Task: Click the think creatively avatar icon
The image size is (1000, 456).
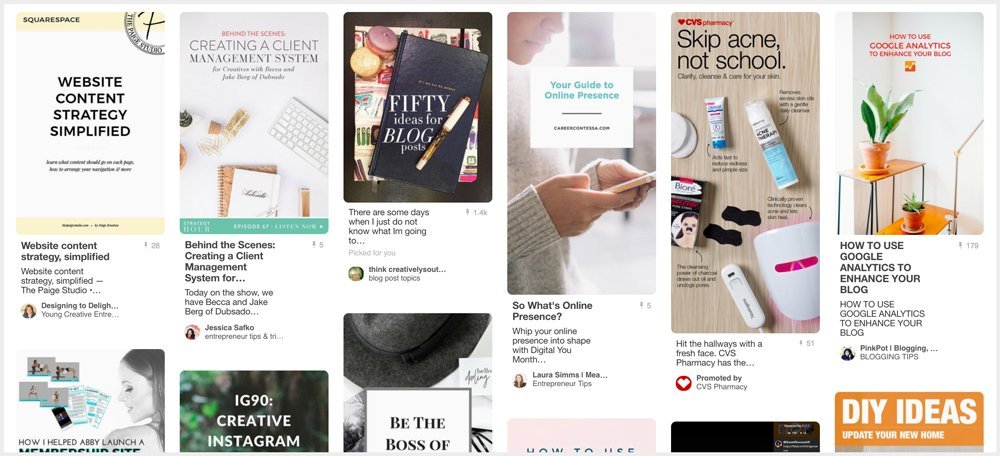Action: [356, 274]
